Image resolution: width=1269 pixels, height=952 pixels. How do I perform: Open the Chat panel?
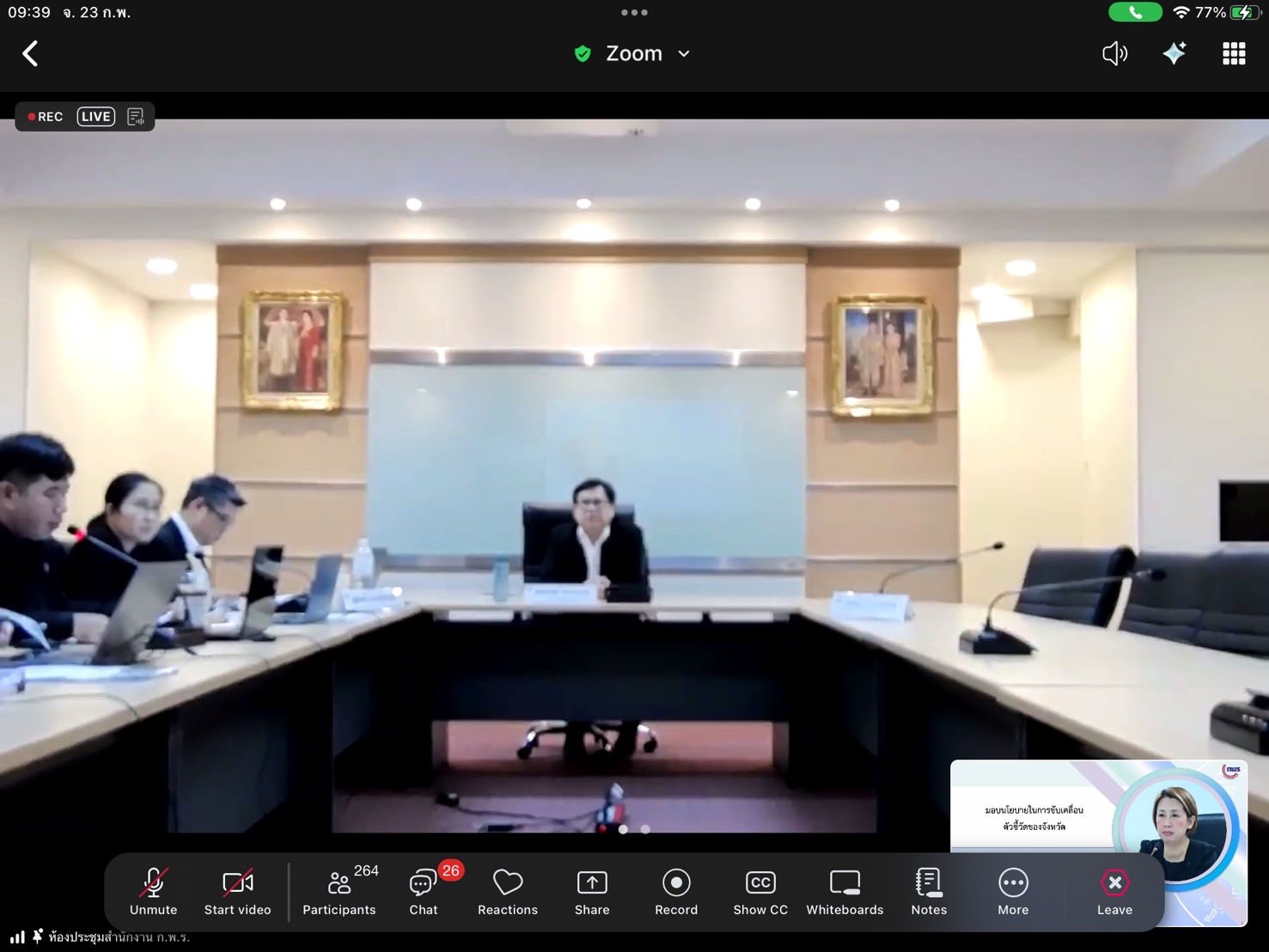(424, 891)
